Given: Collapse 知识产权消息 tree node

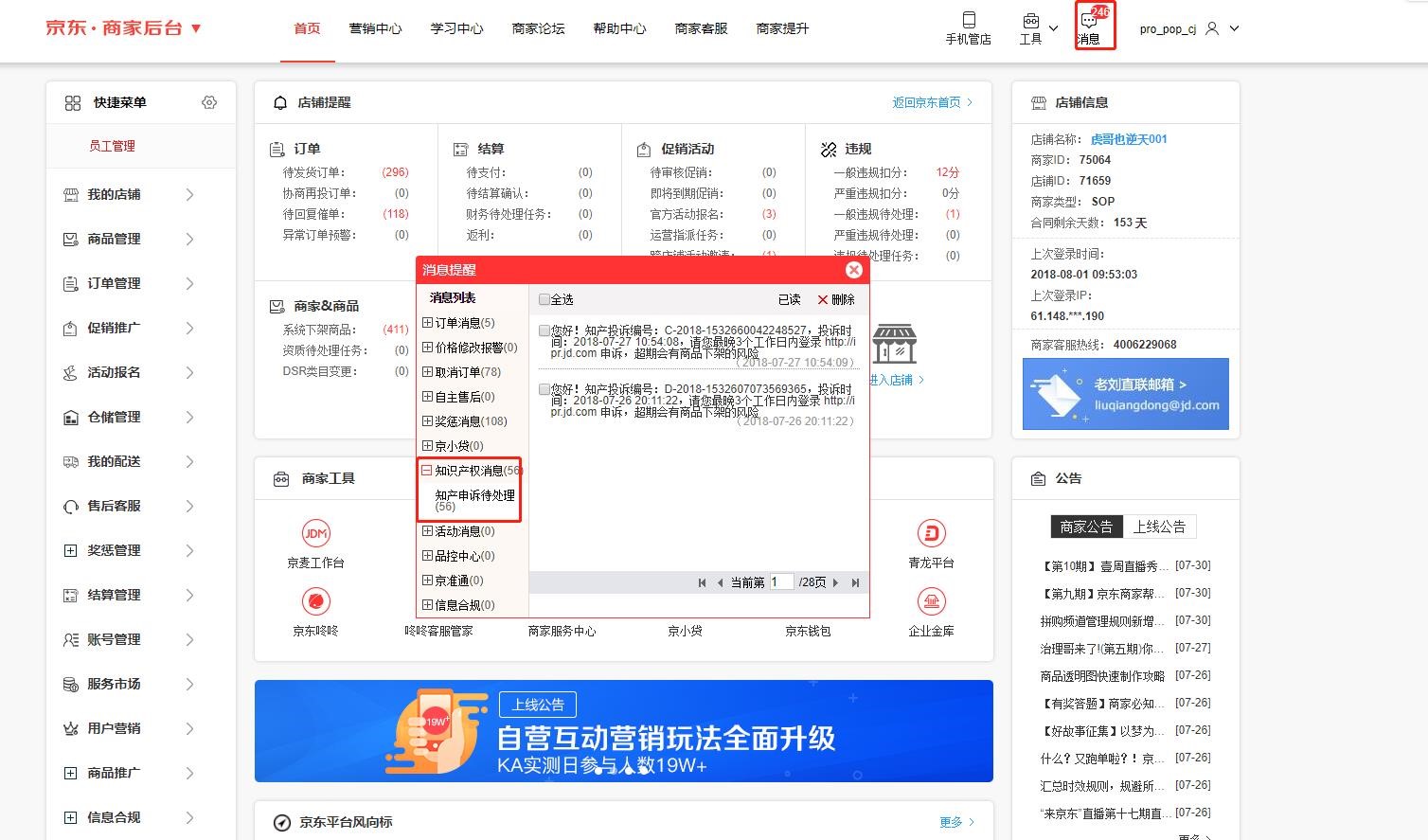Looking at the screenshot, I should click(x=427, y=471).
